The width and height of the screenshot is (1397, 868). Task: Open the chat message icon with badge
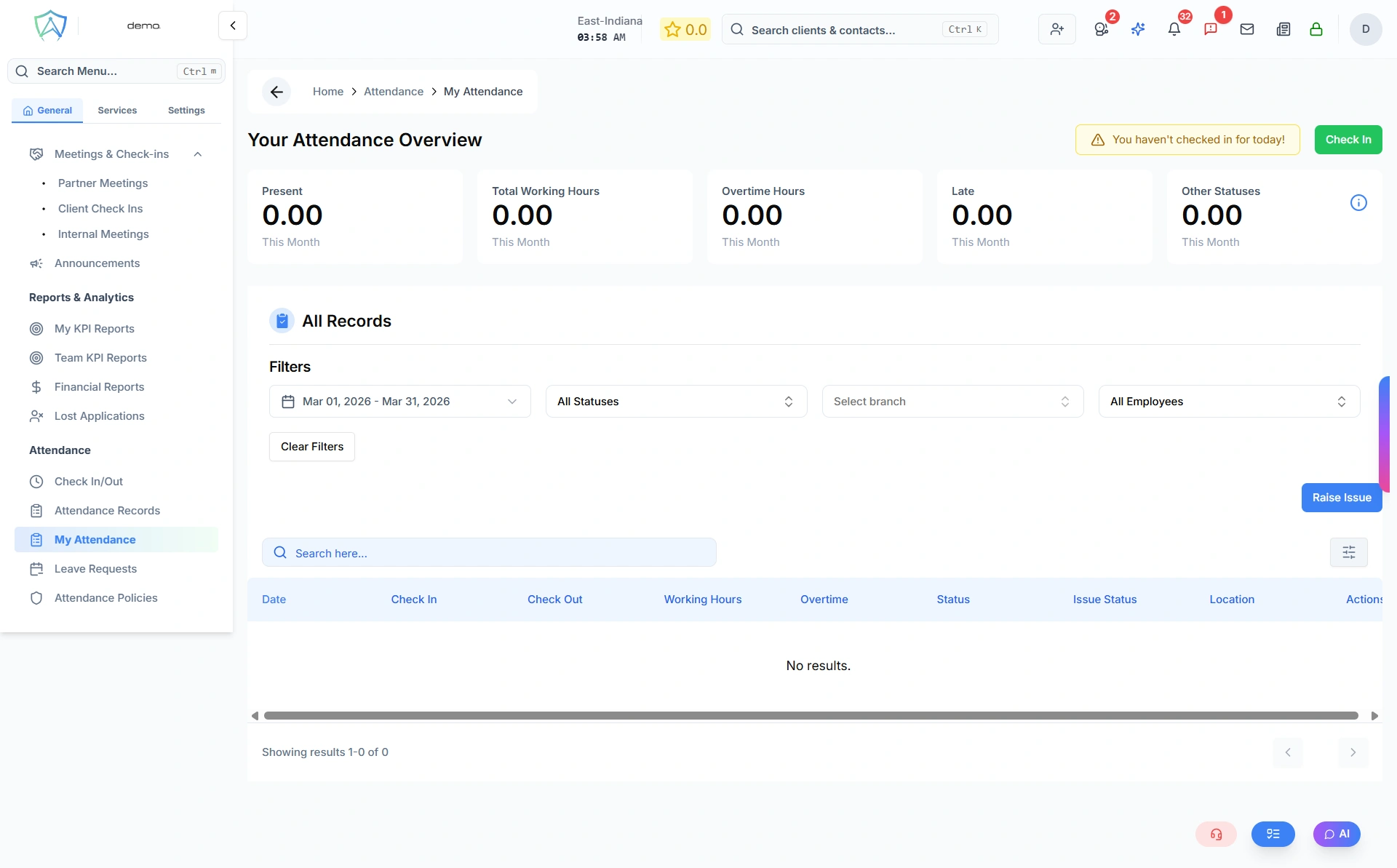[1211, 29]
